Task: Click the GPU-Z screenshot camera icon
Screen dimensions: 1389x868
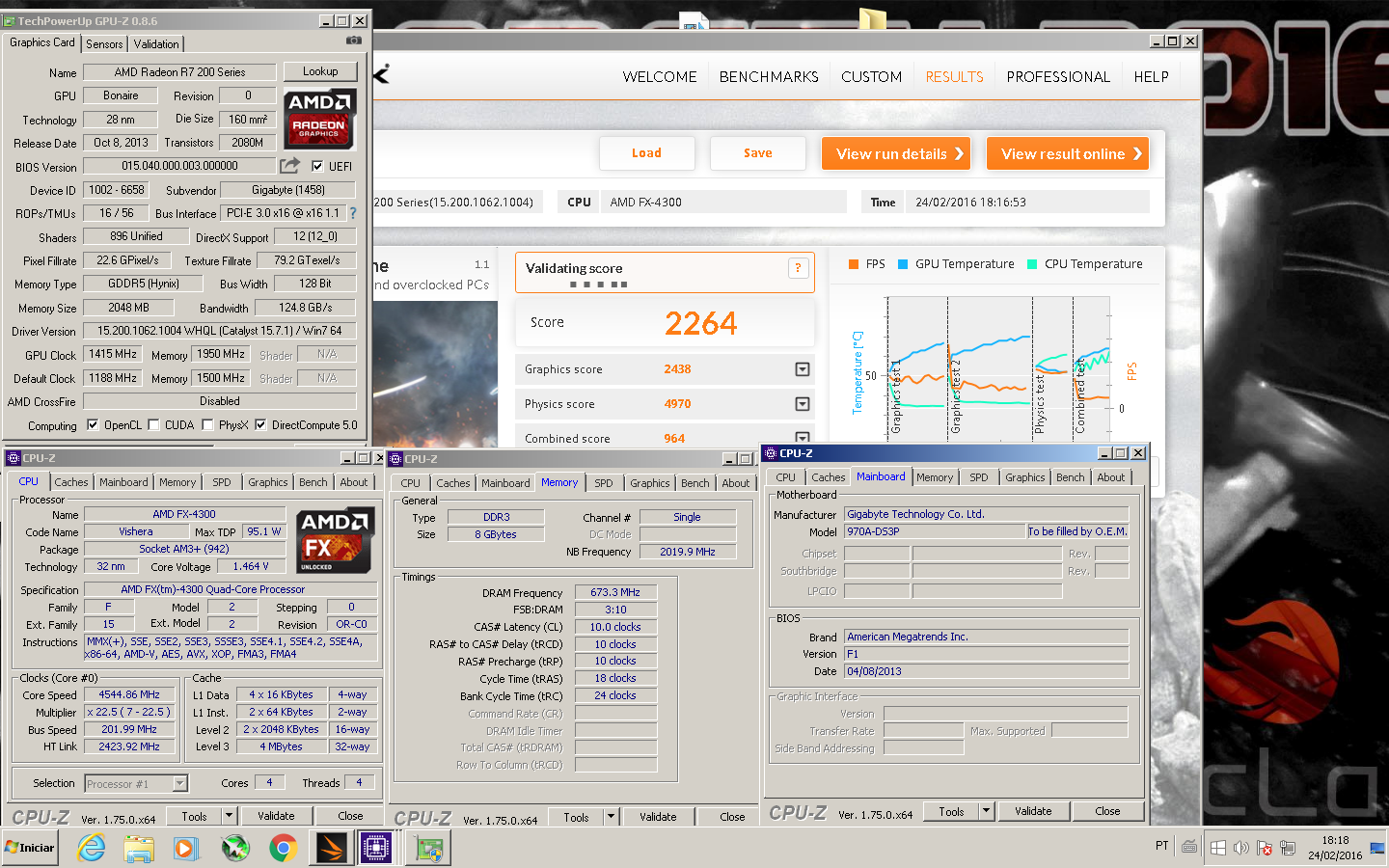Action: (x=354, y=41)
